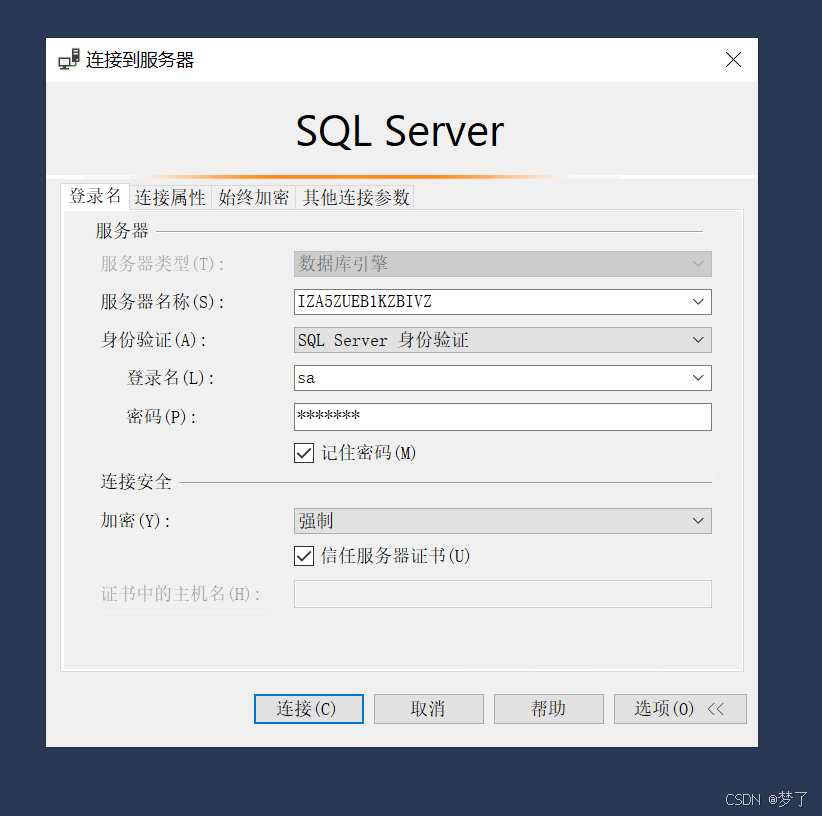Screen dimensions: 822x816
Task: Click the server connection icon in title bar
Action: (x=69, y=59)
